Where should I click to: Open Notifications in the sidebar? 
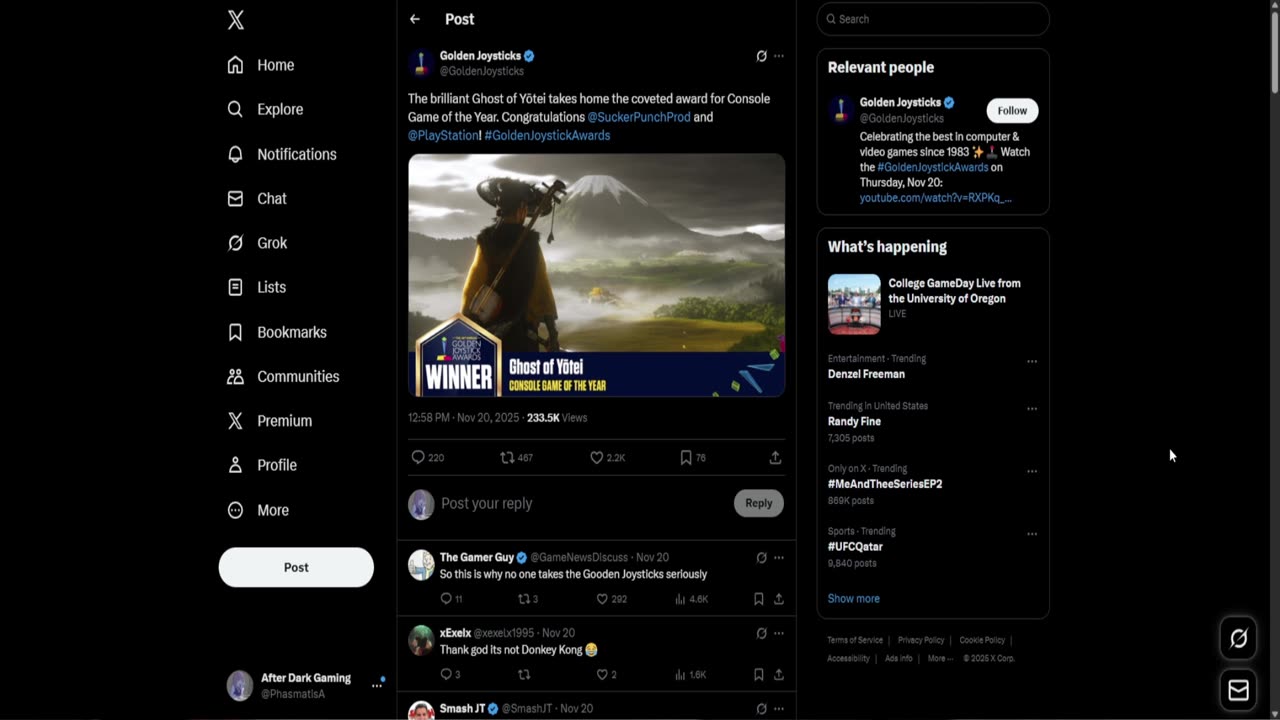click(282, 154)
